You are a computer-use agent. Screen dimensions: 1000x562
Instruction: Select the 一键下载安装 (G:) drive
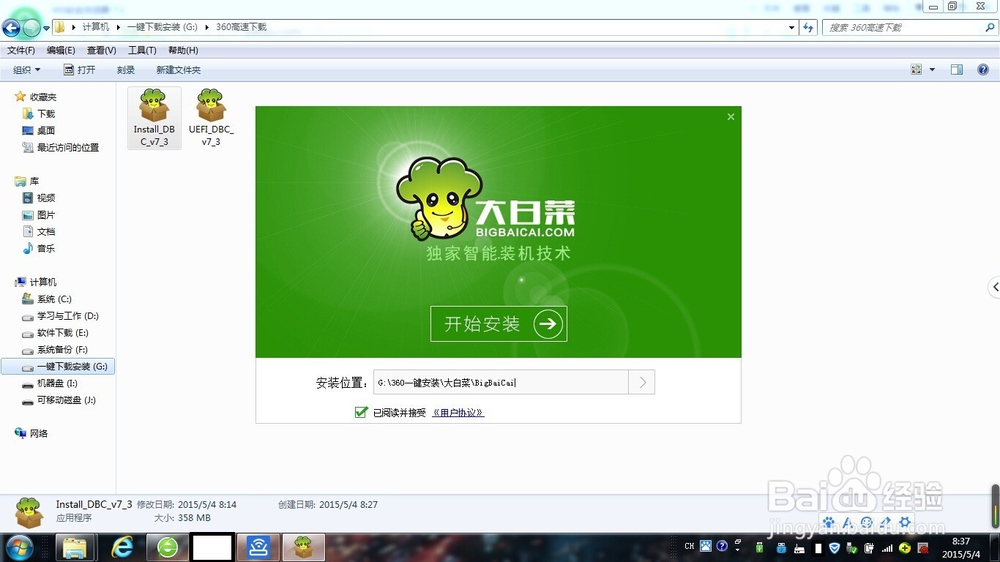pyautogui.click(x=58, y=366)
